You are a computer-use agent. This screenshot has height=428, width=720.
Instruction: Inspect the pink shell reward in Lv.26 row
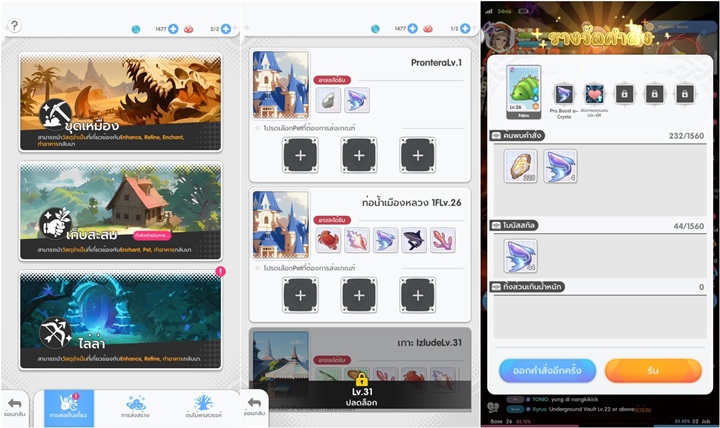(357, 240)
